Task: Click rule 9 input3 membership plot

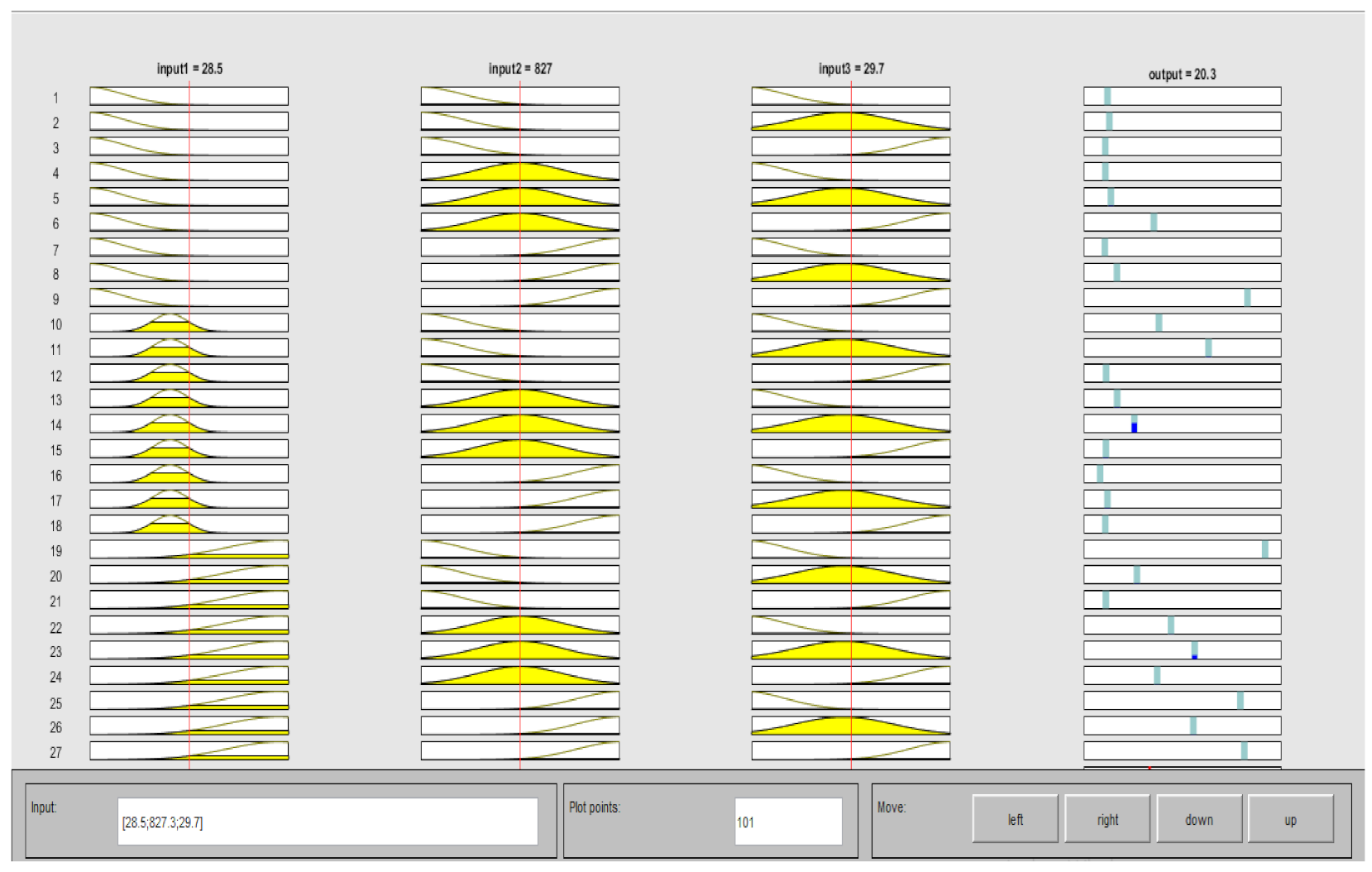Action: point(851,297)
